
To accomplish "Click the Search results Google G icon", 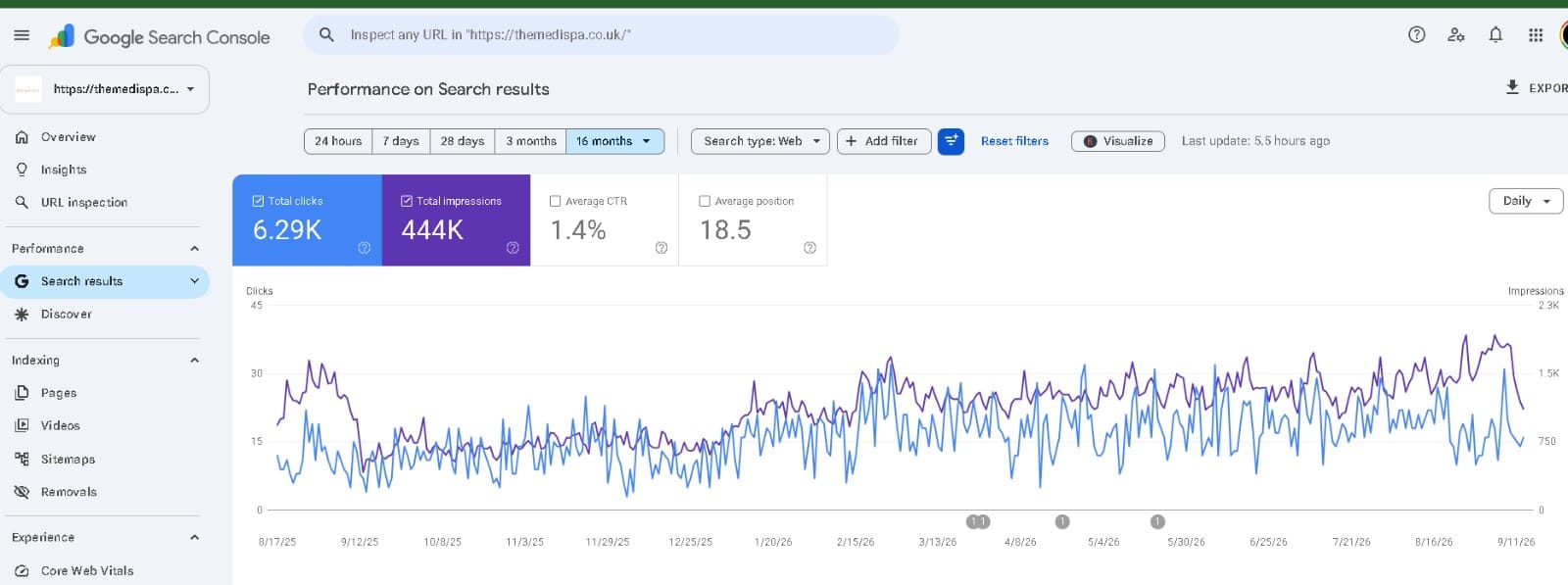I will coord(22,281).
